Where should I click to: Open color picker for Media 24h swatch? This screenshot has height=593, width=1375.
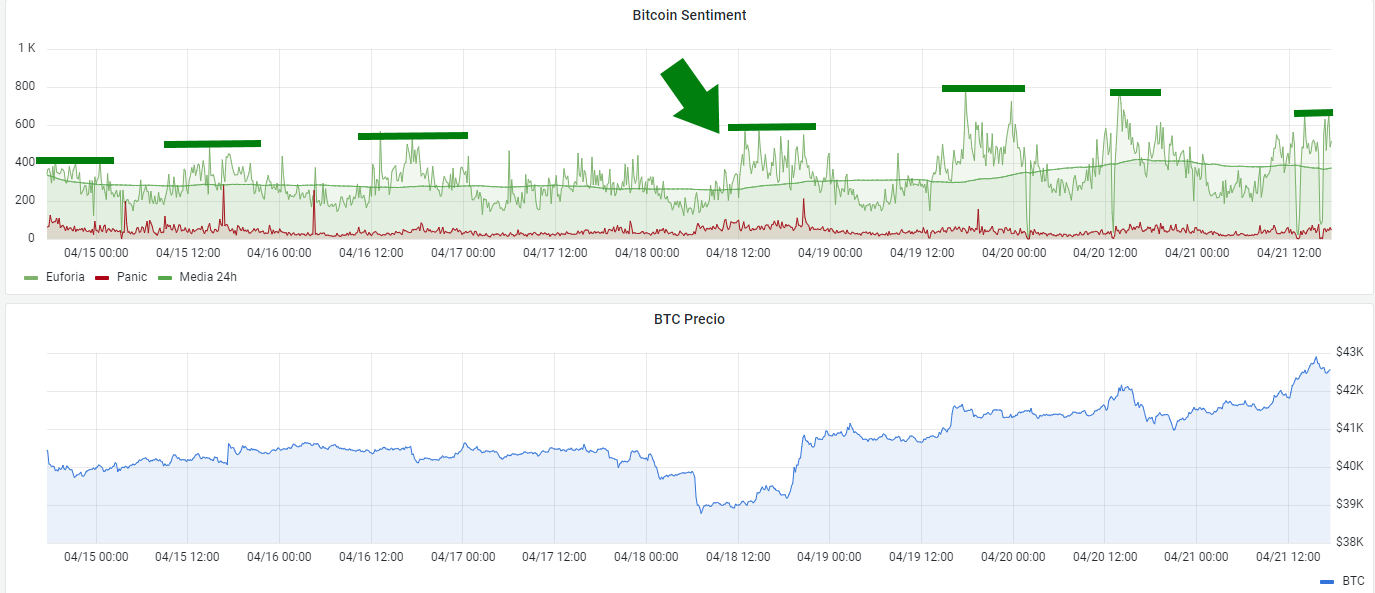pyautogui.click(x=165, y=277)
